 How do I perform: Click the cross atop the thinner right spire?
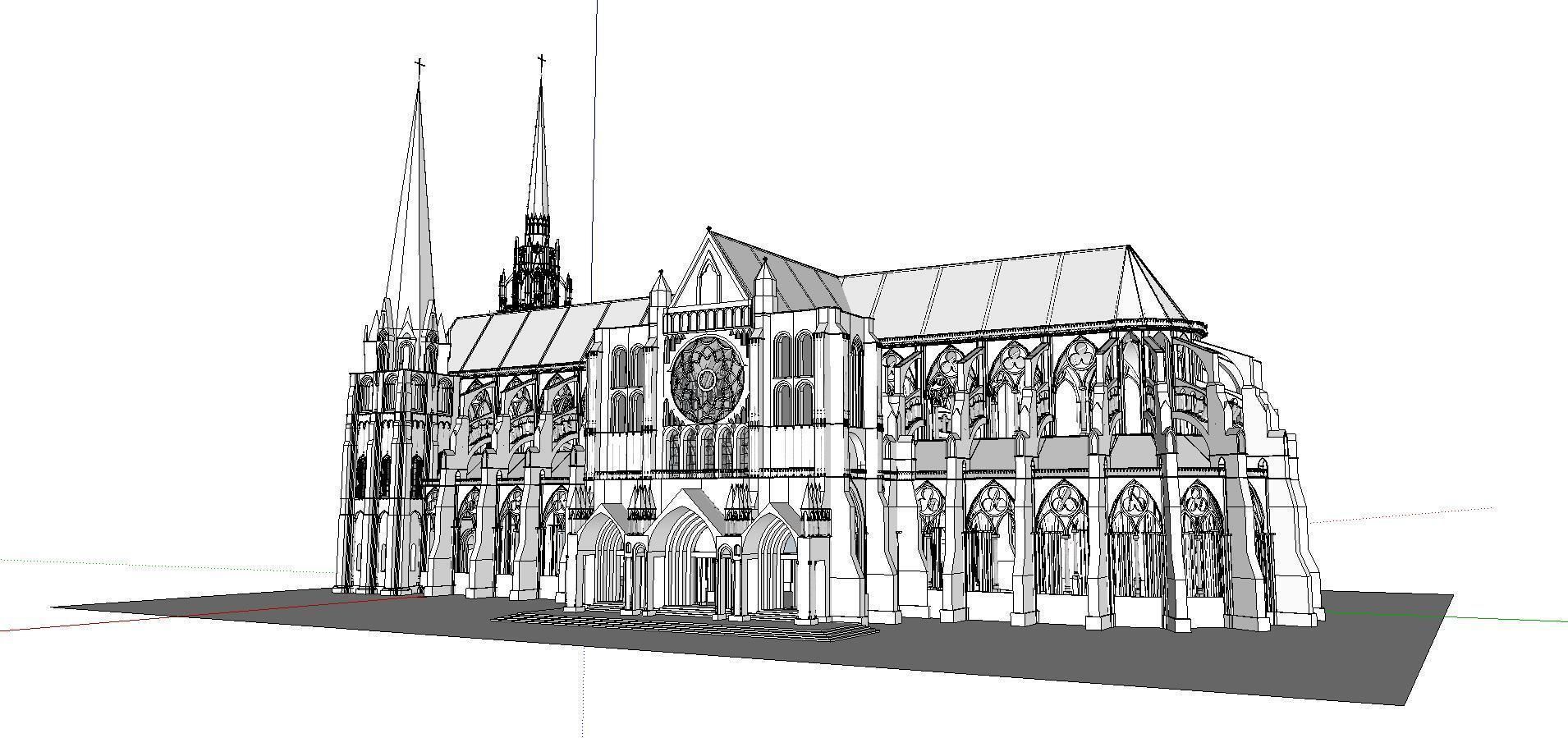click(x=541, y=62)
